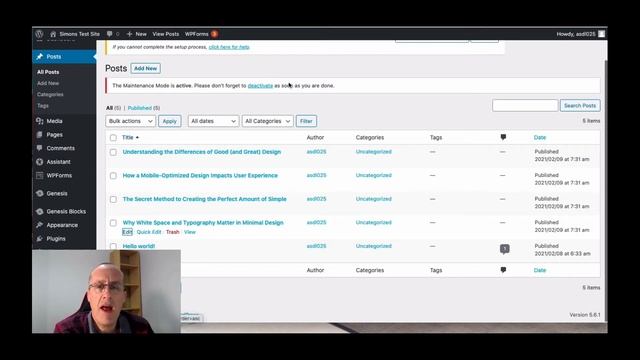The width and height of the screenshot is (640, 360).
Task: Click the Apply button
Action: (169, 121)
